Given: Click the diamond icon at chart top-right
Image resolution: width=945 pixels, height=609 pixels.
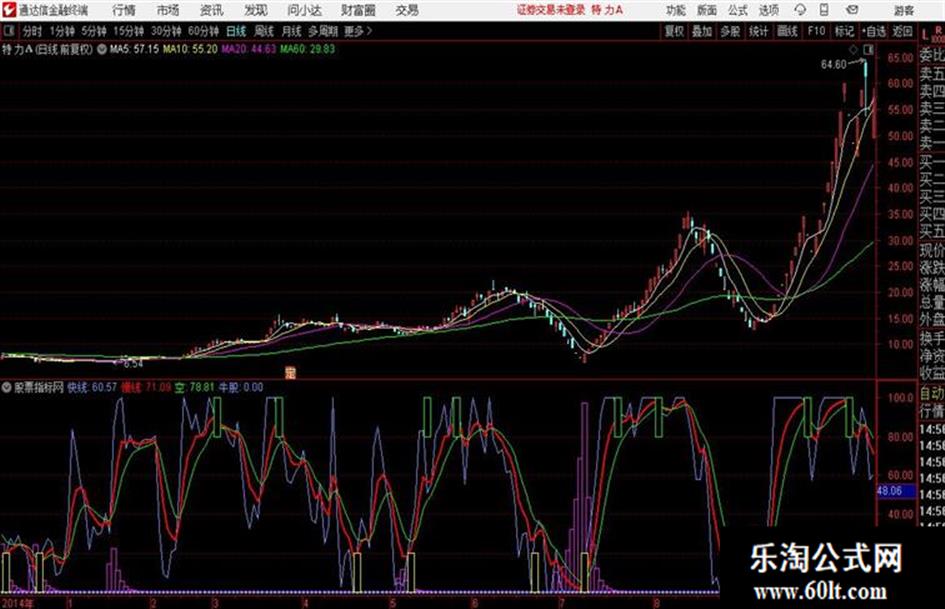Looking at the screenshot, I should pyautogui.click(x=853, y=49).
